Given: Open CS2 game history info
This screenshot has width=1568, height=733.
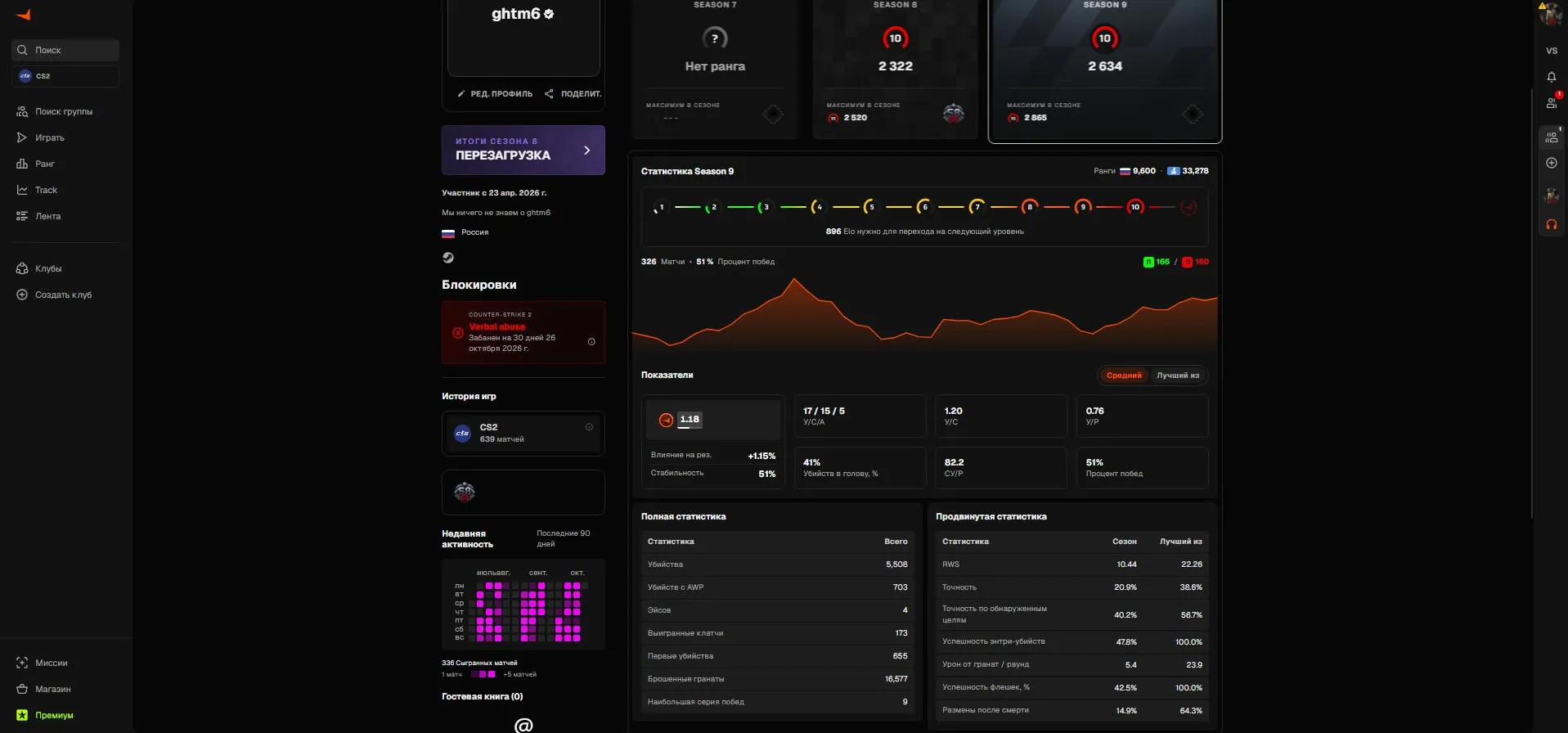Looking at the screenshot, I should [589, 427].
